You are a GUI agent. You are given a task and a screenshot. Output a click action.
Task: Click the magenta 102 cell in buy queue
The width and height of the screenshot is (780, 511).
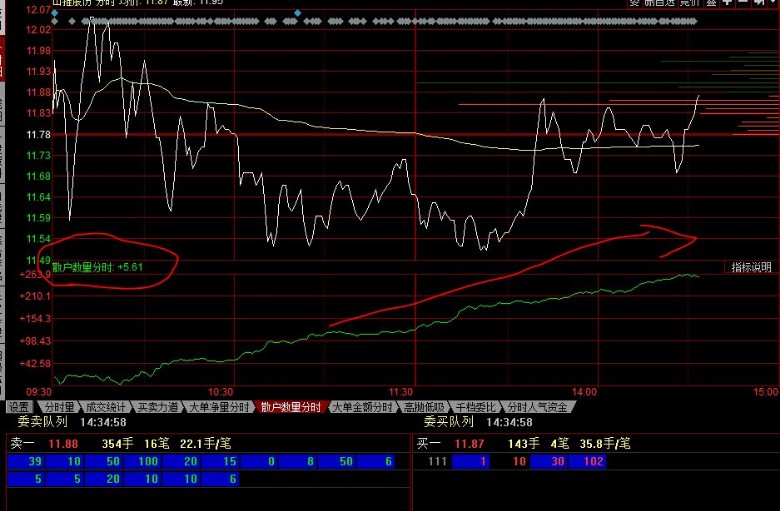tap(593, 461)
